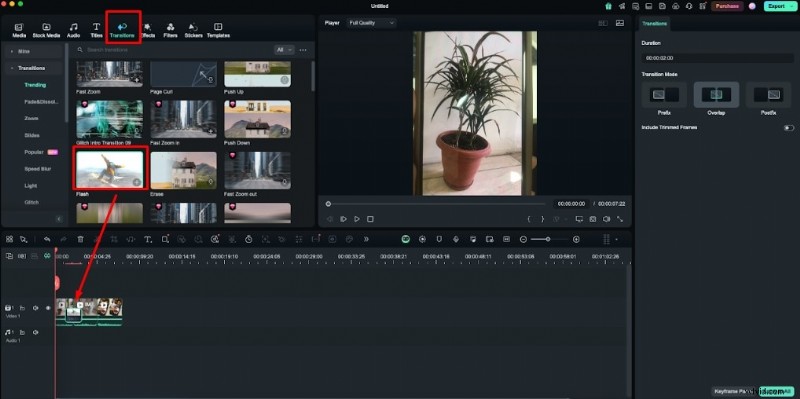Open the three-dots more options menu
Viewport: 800px width, 399px height.
tap(303, 50)
